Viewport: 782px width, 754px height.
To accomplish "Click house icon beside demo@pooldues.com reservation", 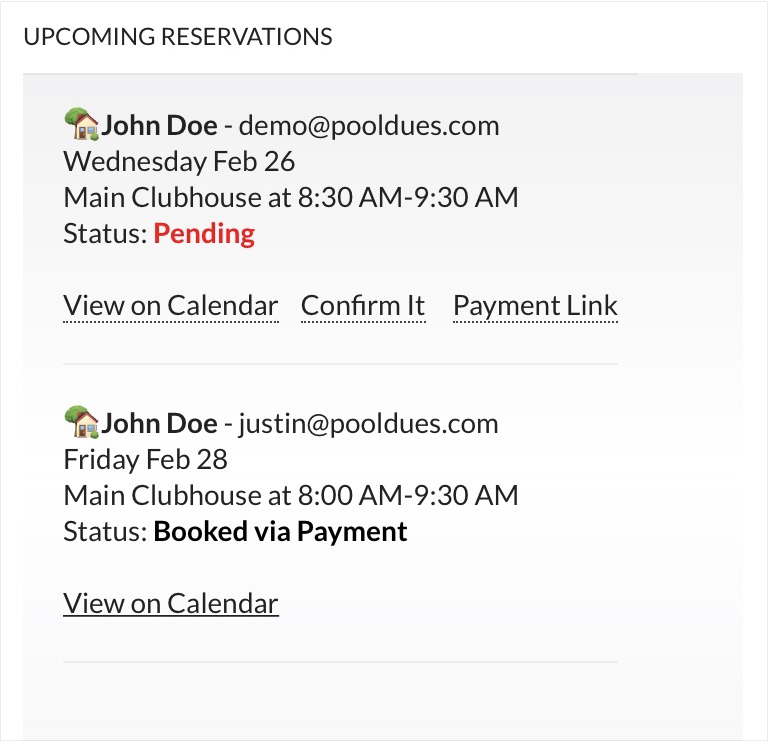I will [81, 125].
